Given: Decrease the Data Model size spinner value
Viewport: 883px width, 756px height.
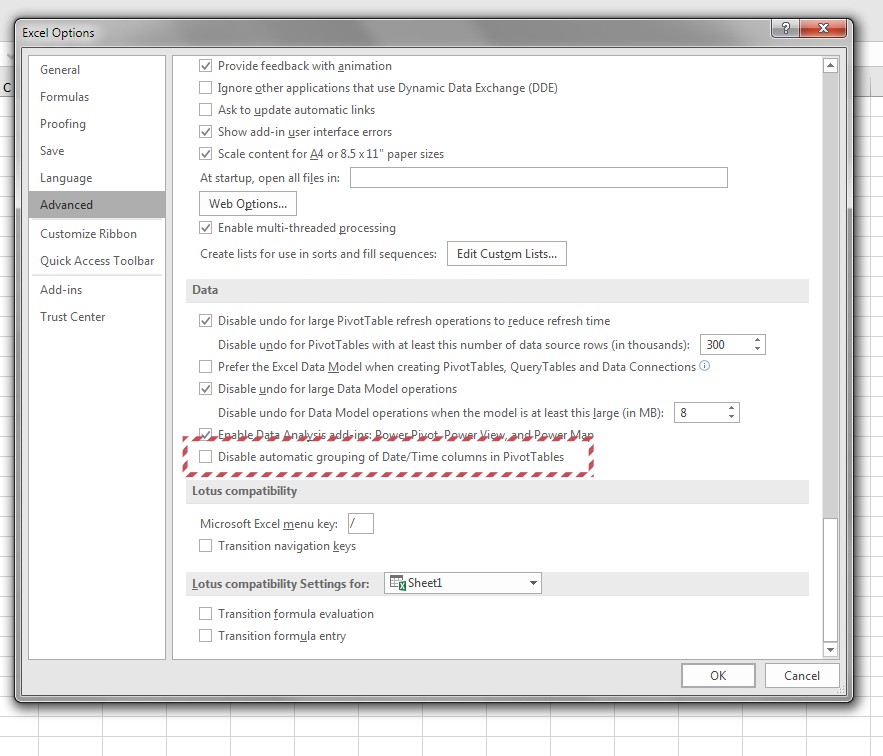Looking at the screenshot, I should [733, 417].
